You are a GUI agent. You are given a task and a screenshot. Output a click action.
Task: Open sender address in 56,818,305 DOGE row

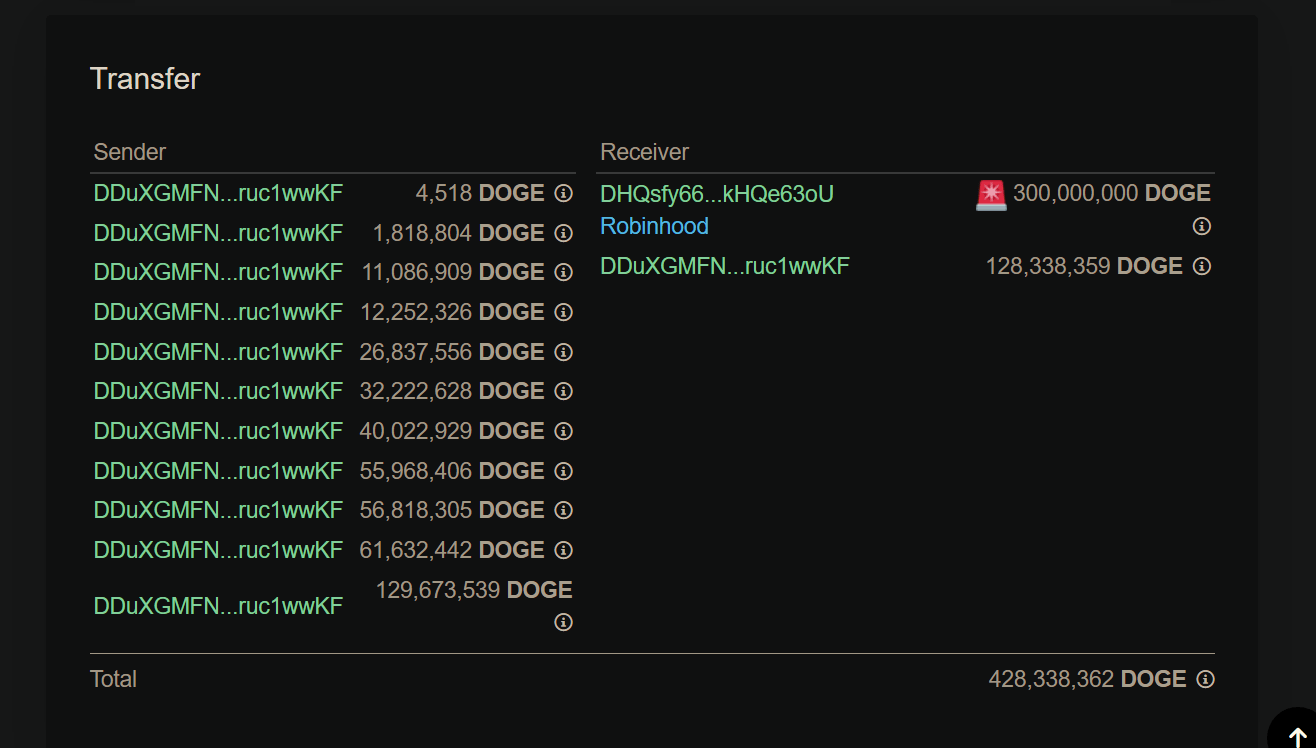pos(218,510)
